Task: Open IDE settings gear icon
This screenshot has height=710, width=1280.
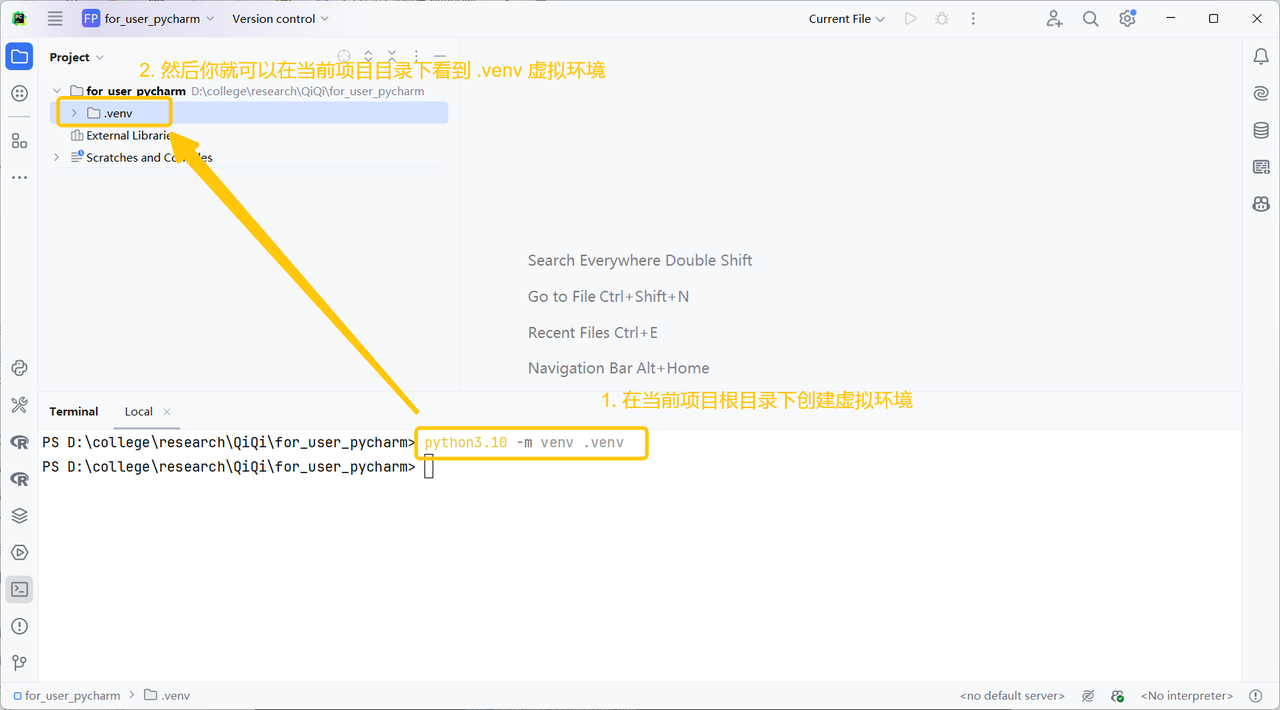Action: tap(1127, 19)
